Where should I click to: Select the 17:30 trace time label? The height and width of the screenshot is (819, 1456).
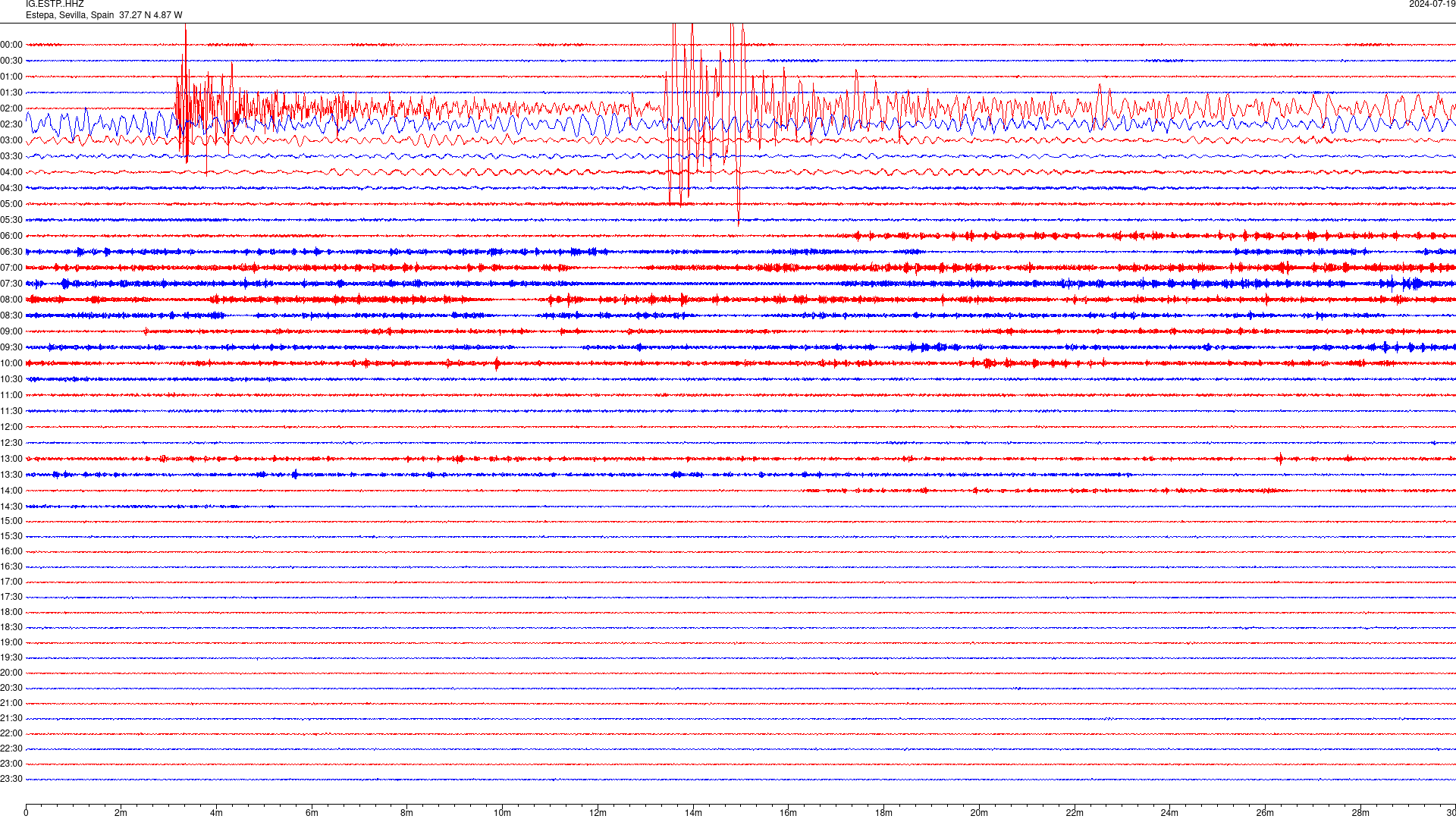point(11,597)
